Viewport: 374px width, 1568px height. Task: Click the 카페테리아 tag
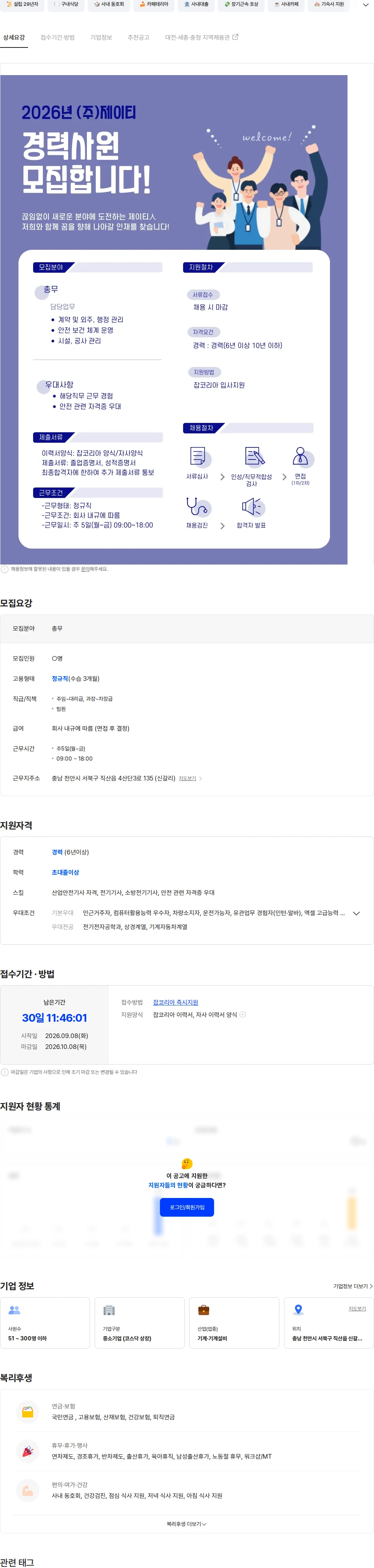click(x=153, y=5)
